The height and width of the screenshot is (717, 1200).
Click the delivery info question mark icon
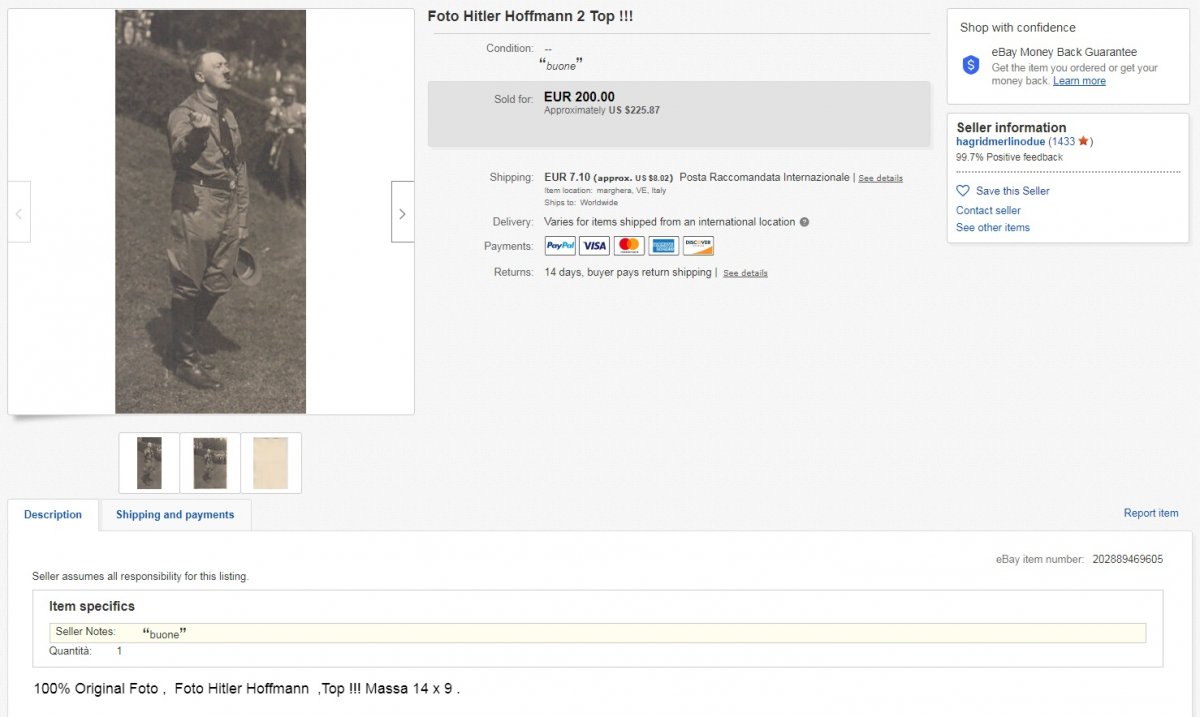point(804,222)
